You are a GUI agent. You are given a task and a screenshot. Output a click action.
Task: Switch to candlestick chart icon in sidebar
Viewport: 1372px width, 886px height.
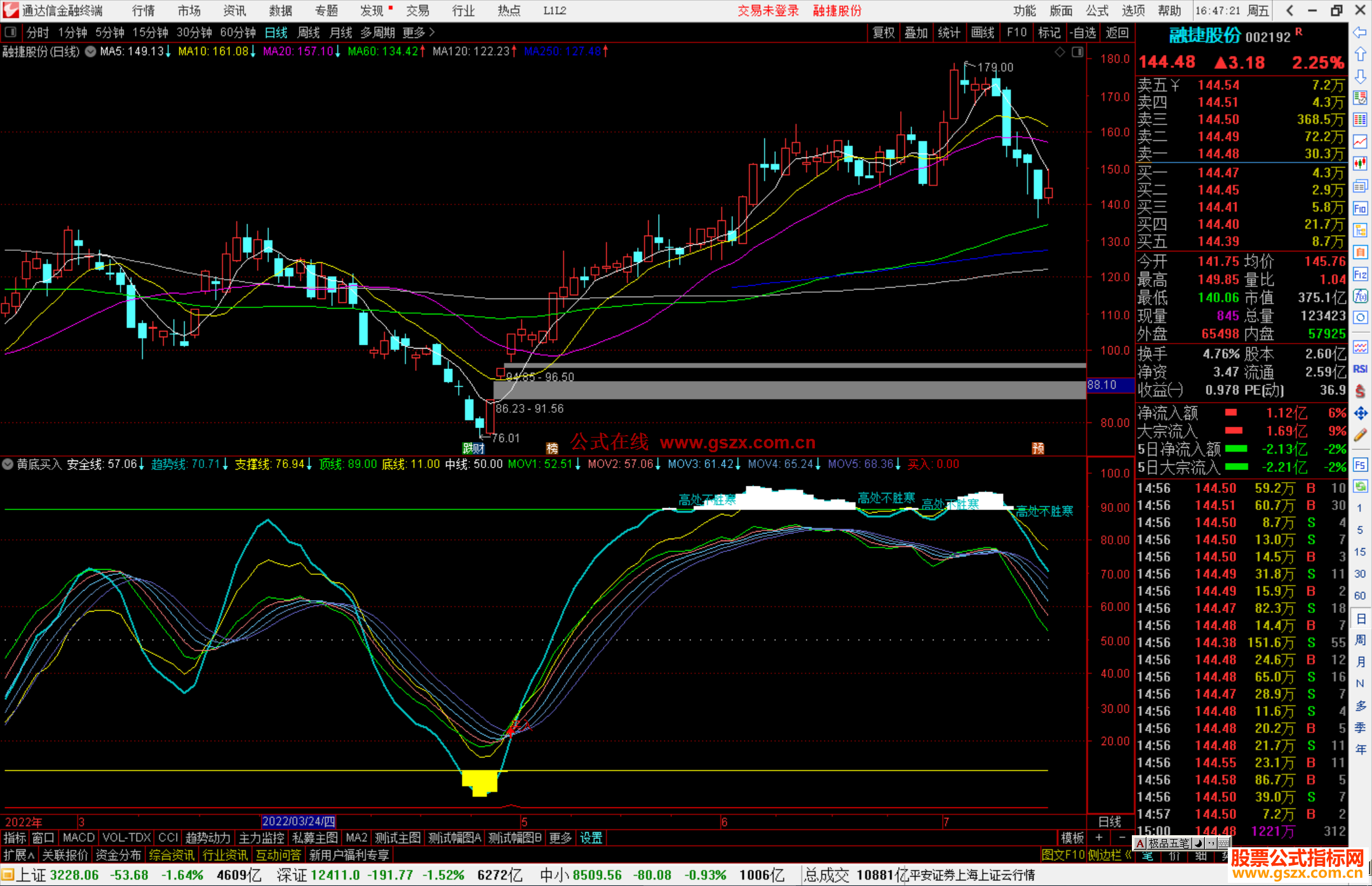[x=1360, y=164]
